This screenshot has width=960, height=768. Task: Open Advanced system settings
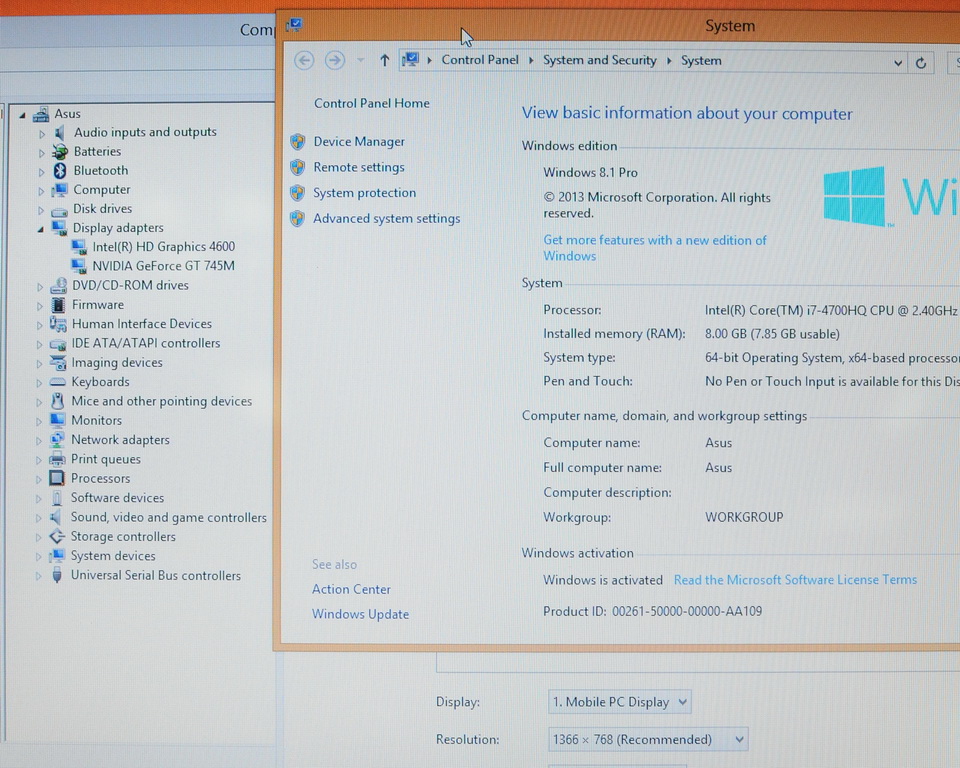coord(386,219)
